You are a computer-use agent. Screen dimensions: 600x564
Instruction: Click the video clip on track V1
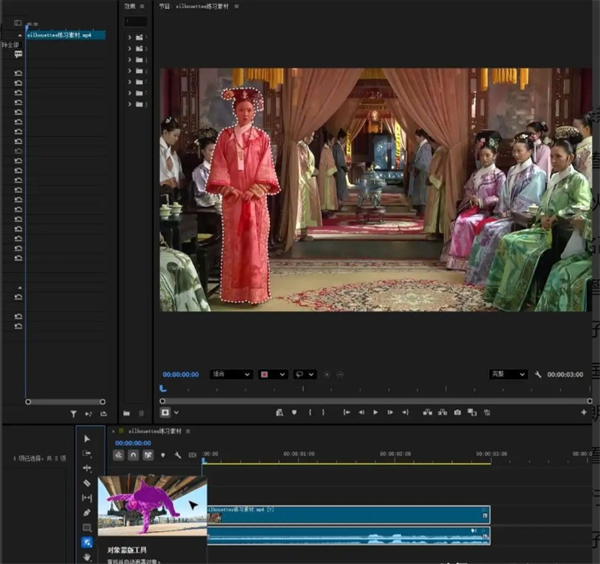point(348,514)
